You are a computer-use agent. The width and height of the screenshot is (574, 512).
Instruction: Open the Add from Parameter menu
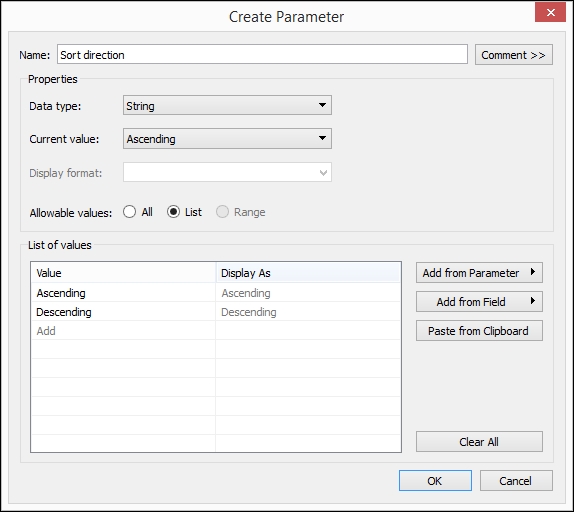(x=479, y=273)
